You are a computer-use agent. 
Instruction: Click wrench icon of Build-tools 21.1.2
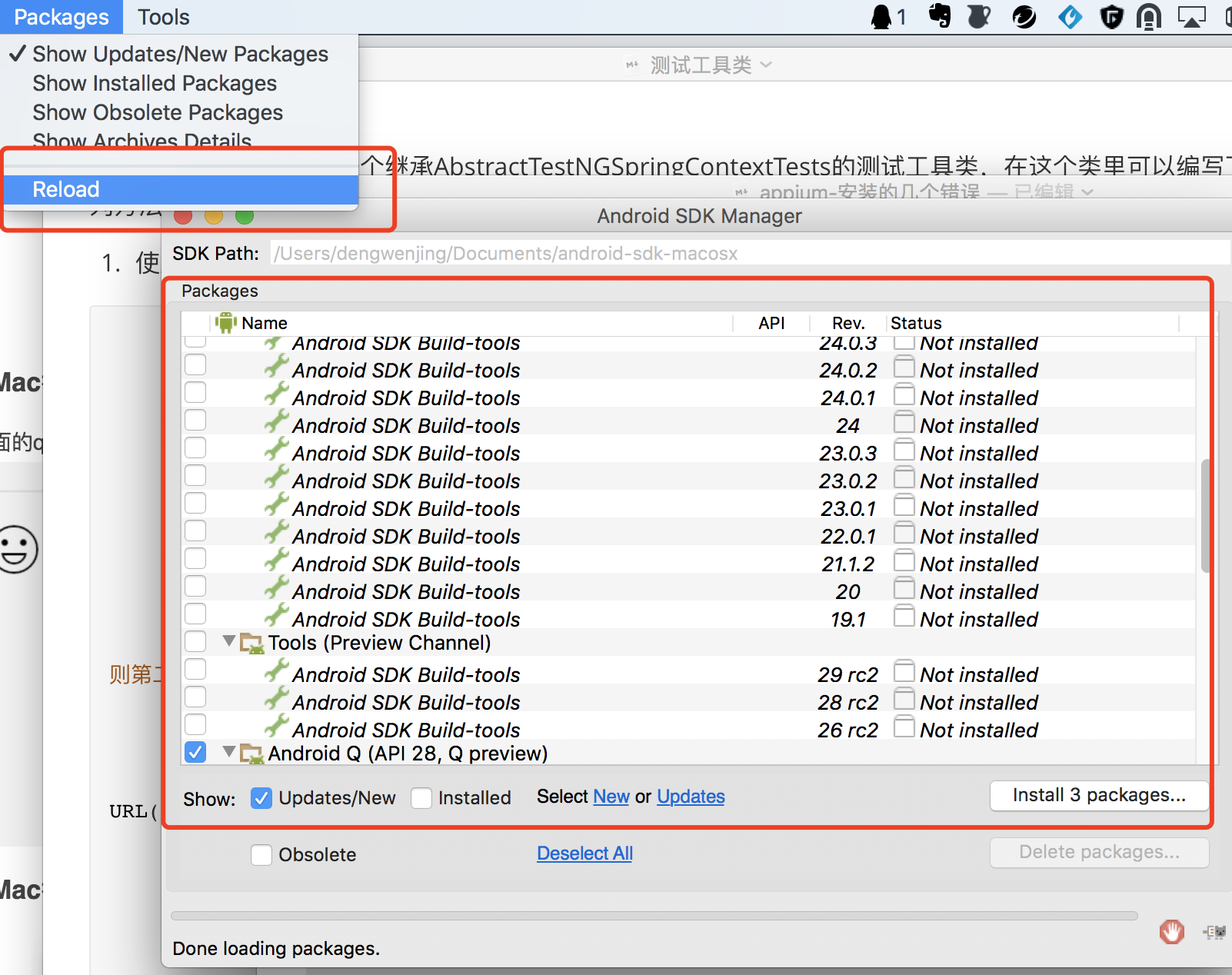276,561
